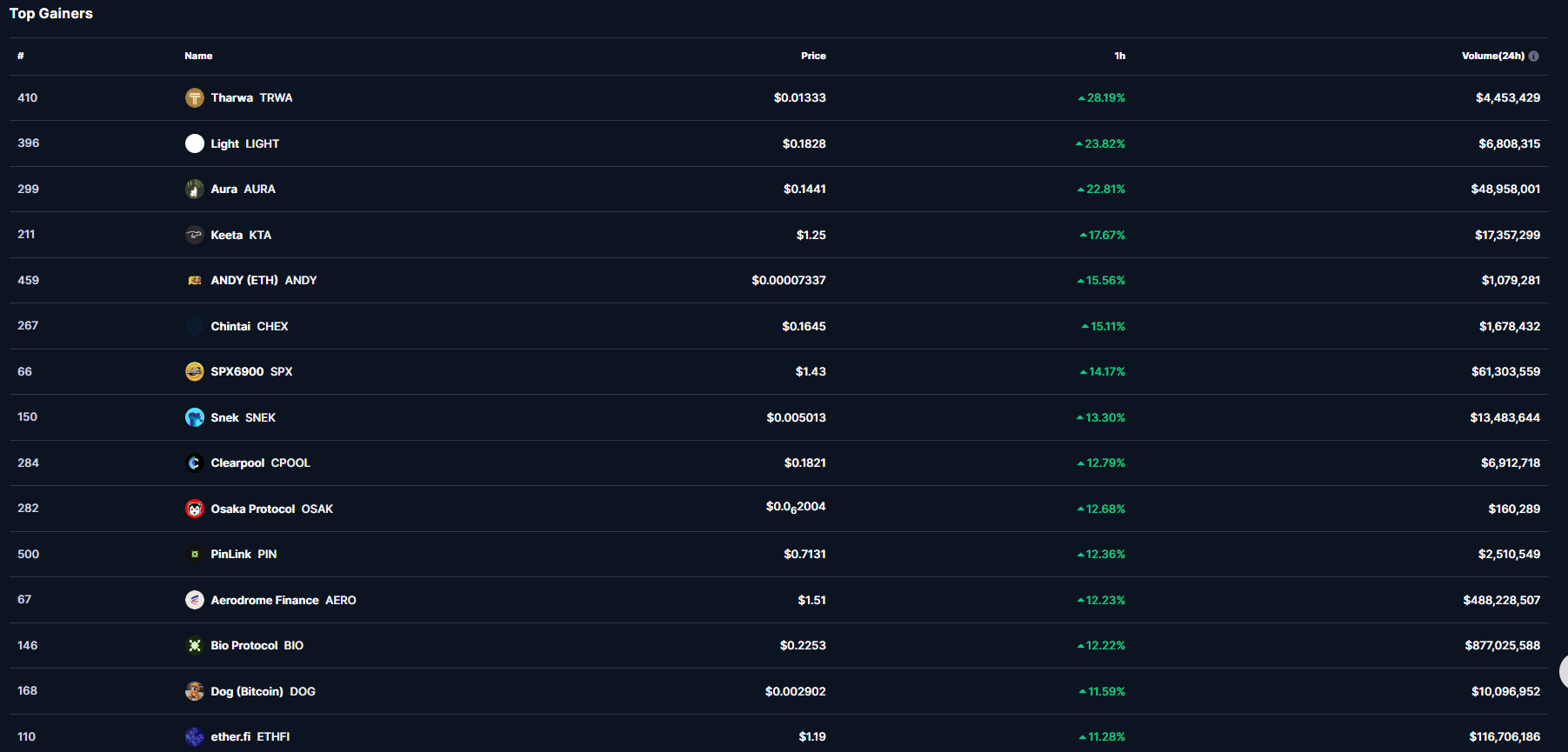This screenshot has height=752, width=1568.
Task: Click the Light token white circle icon
Action: tap(195, 143)
